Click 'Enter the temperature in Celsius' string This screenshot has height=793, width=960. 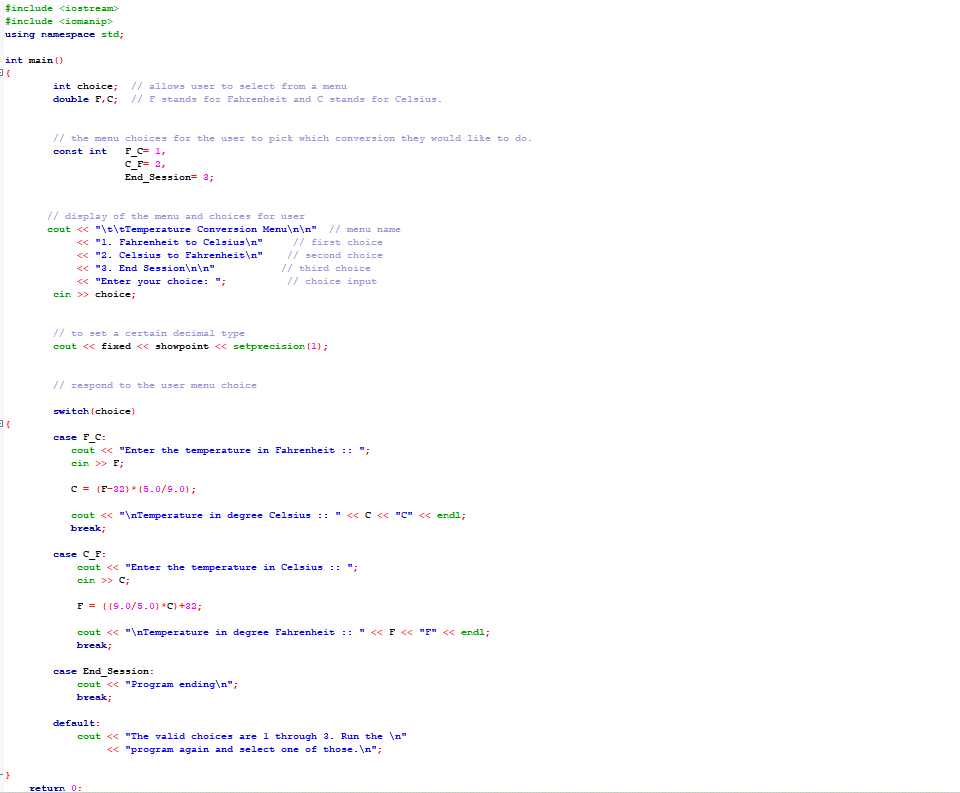point(239,567)
